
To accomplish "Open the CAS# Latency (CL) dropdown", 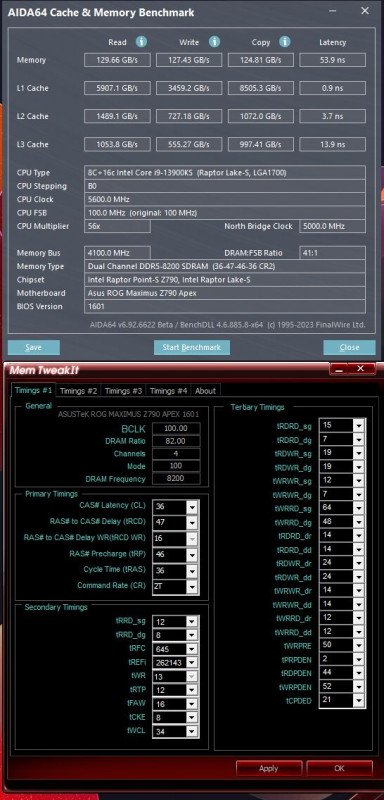I will (x=192, y=507).
